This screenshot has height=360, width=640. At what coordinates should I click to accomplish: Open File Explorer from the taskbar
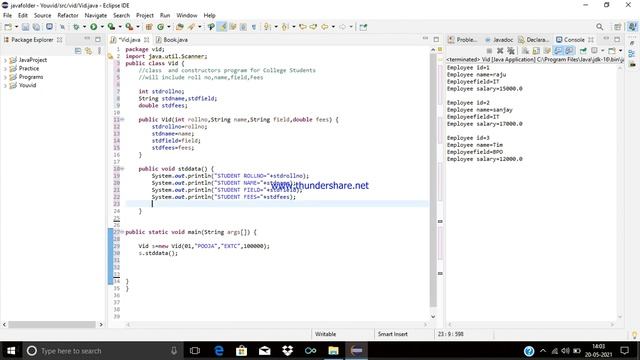(333, 351)
